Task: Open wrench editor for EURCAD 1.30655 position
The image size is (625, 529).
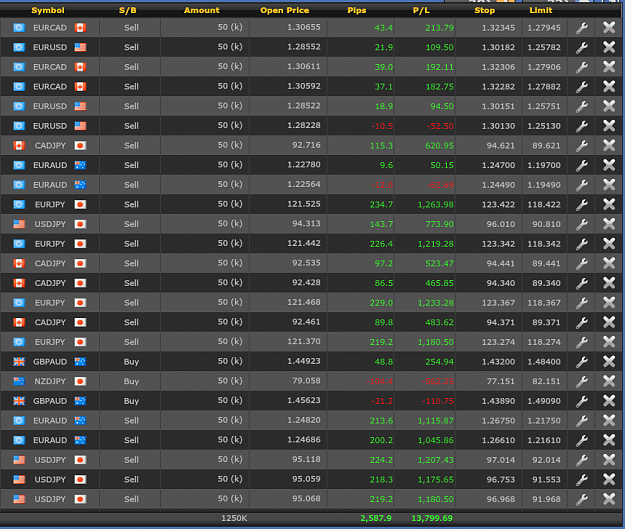Action: tap(582, 28)
